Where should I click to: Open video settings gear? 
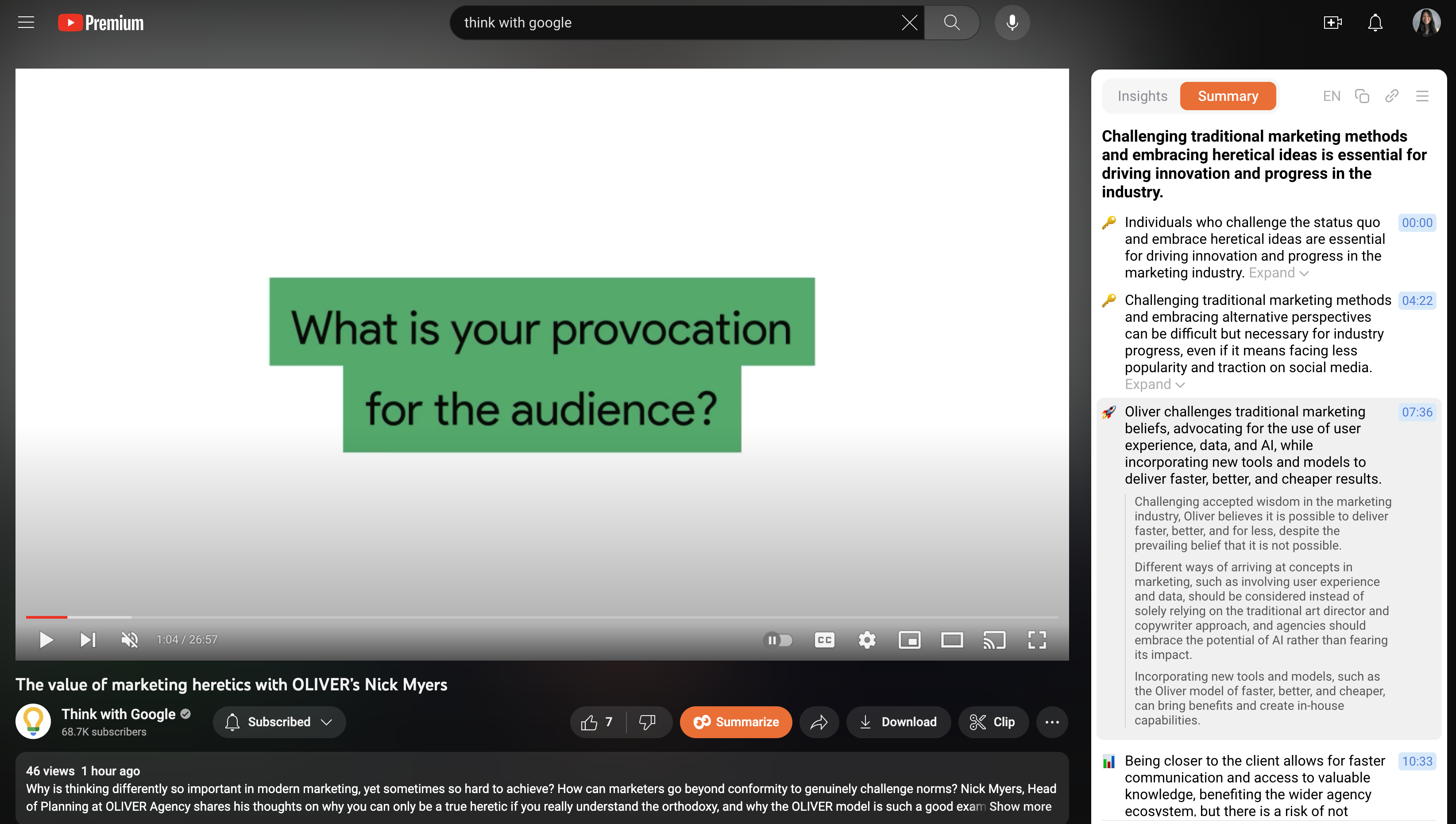[867, 640]
